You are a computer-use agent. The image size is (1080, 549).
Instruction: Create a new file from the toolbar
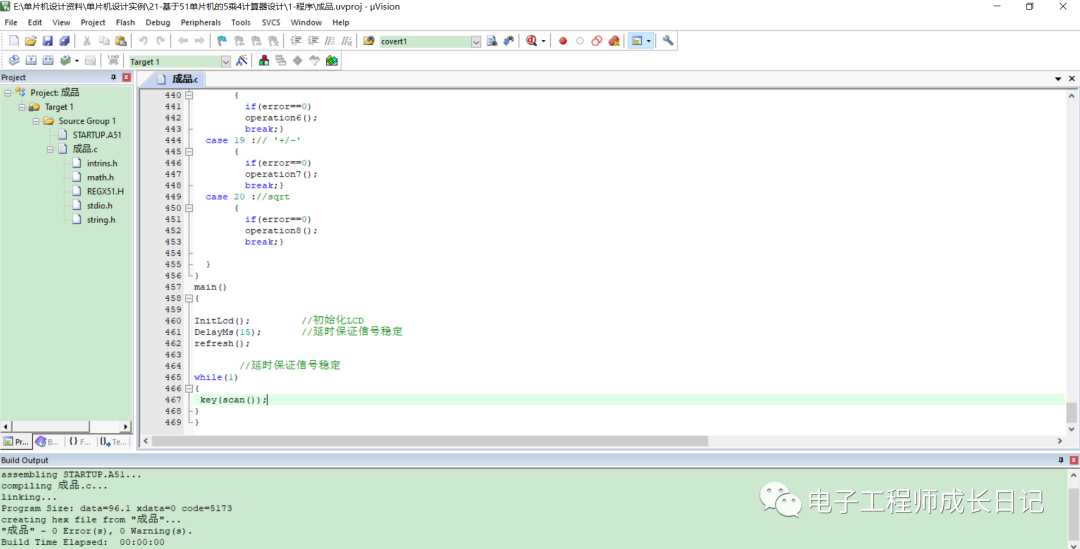pyautogui.click(x=14, y=41)
